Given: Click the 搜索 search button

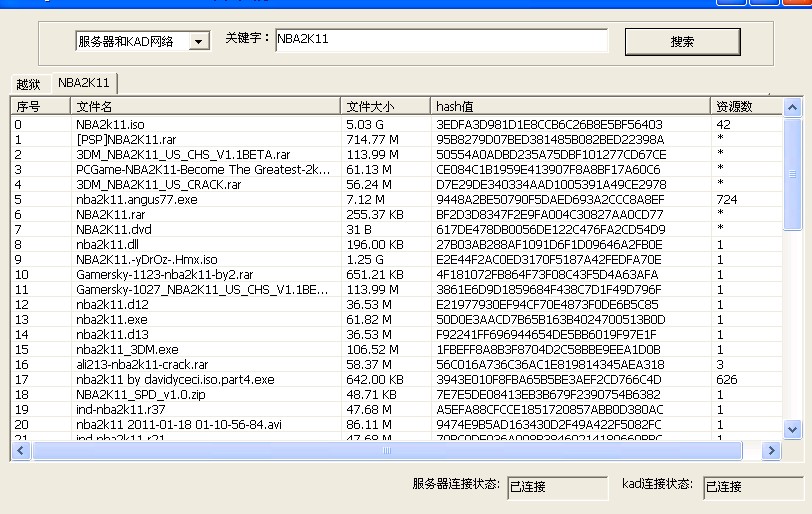Looking at the screenshot, I should click(683, 41).
